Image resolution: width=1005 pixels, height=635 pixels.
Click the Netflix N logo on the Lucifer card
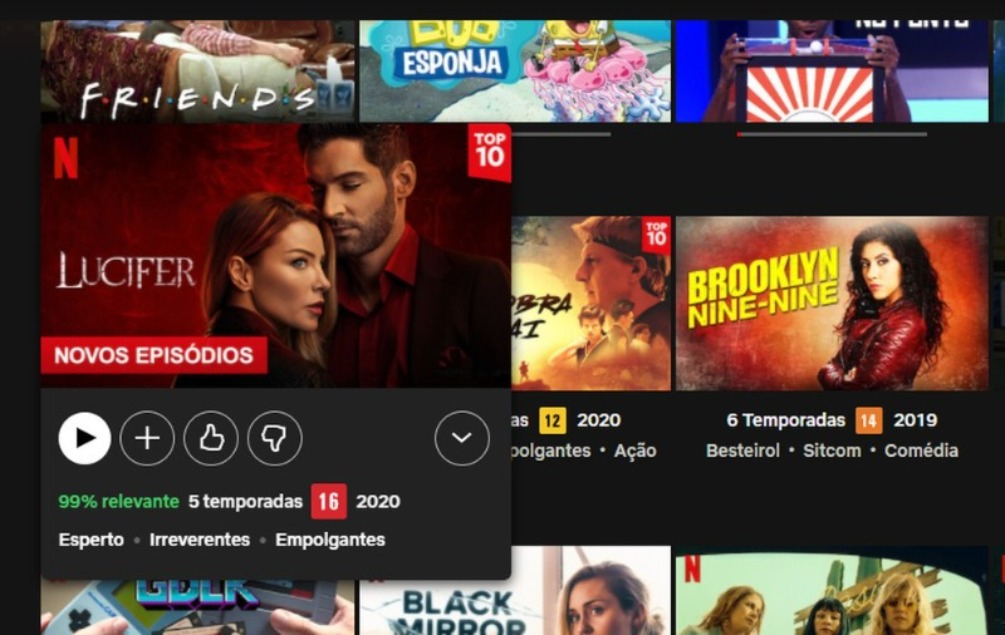65,158
